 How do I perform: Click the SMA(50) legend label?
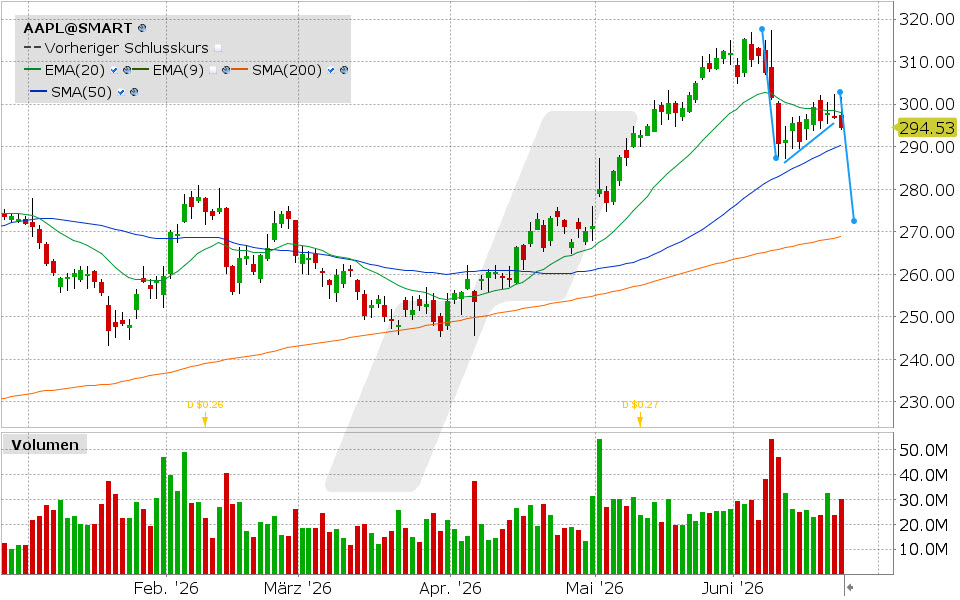point(81,92)
